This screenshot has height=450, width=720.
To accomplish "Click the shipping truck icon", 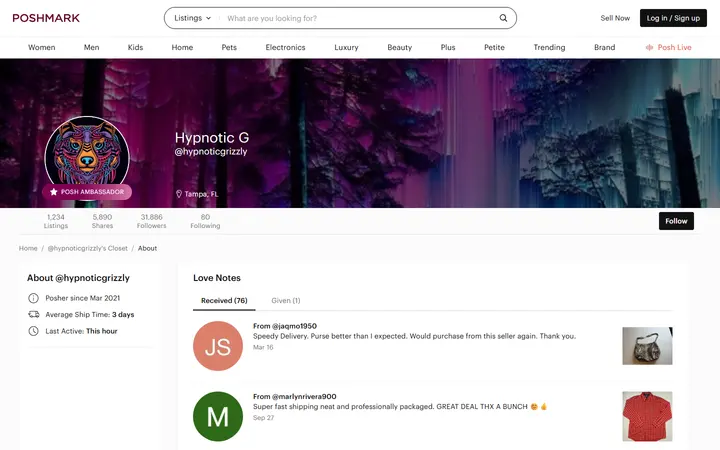I will point(34,315).
